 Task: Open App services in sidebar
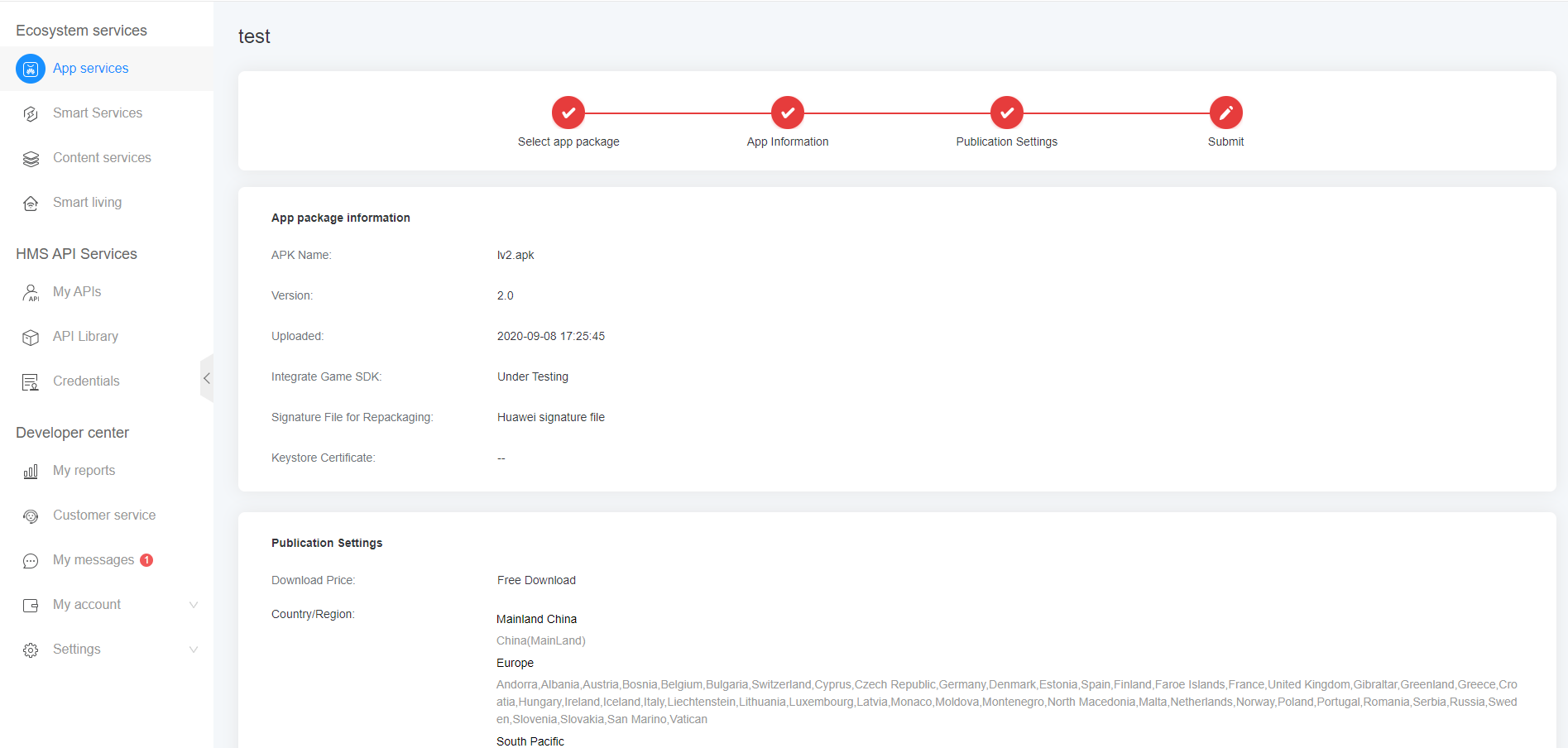pos(107,69)
